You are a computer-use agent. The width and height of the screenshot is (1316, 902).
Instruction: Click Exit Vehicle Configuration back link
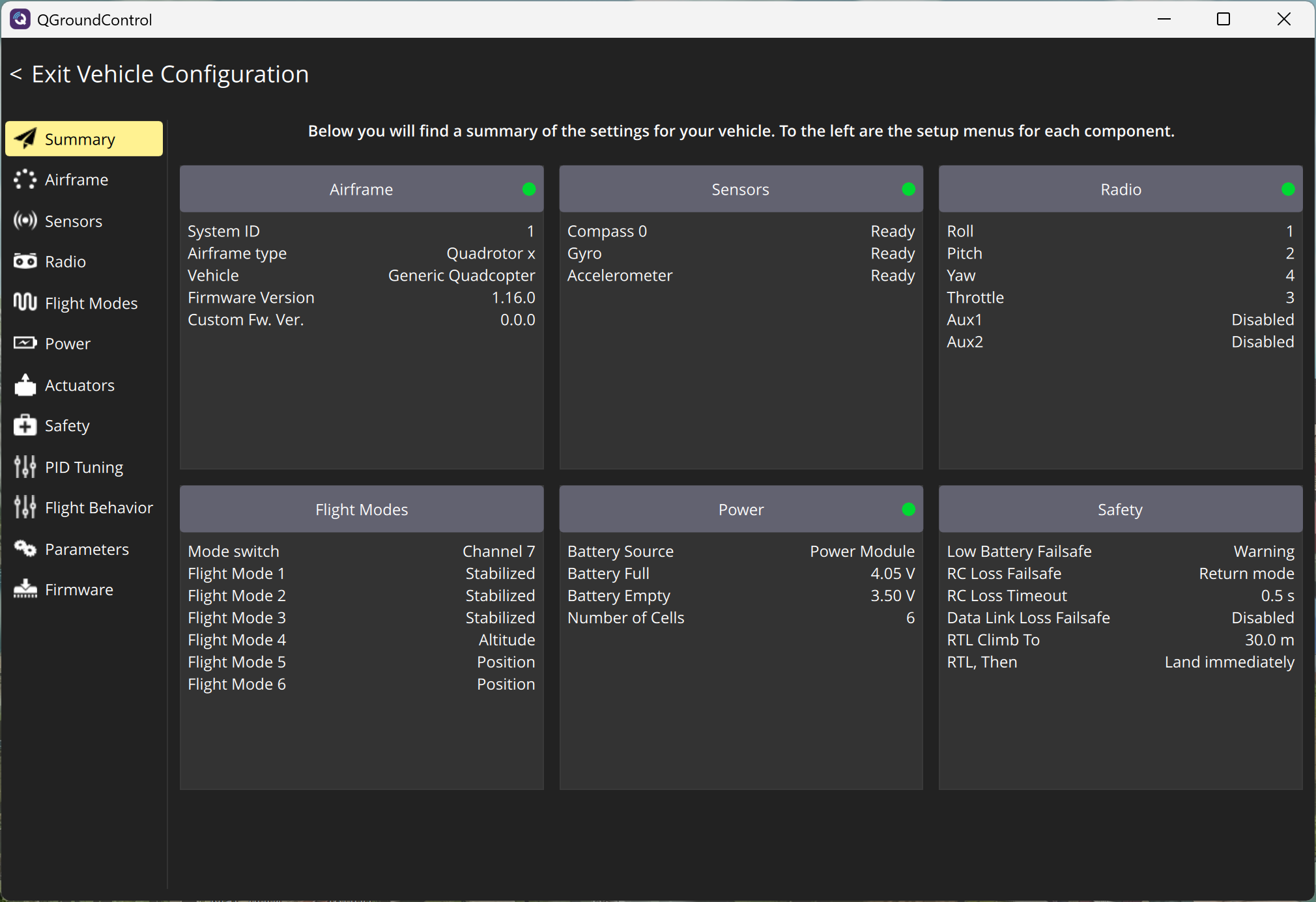pyautogui.click(x=160, y=74)
